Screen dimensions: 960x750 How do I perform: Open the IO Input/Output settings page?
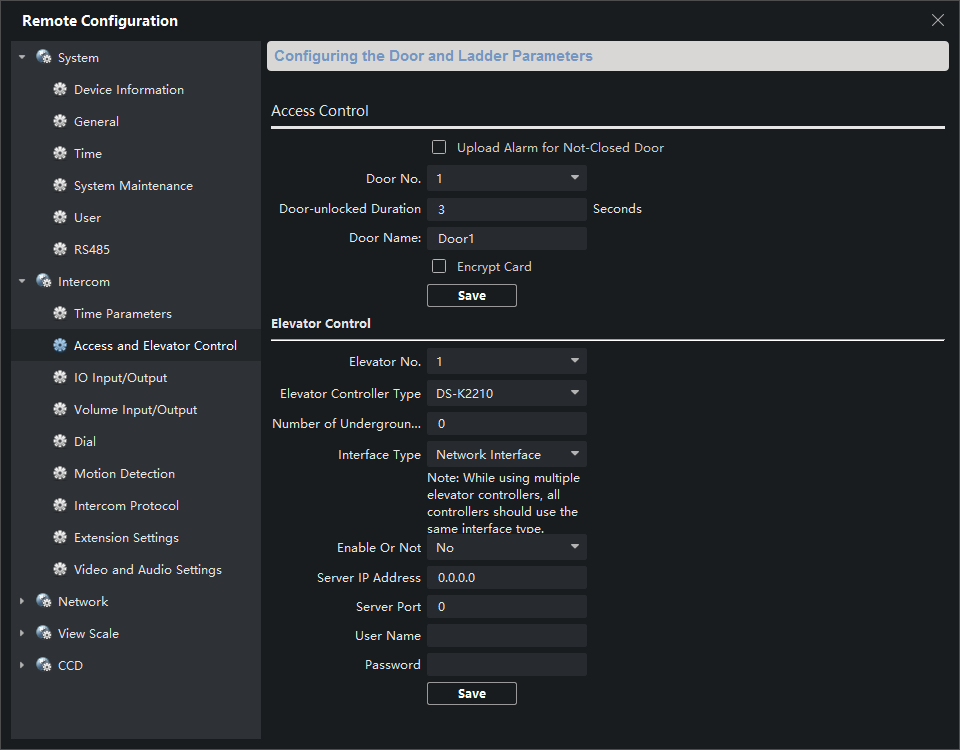(x=120, y=378)
